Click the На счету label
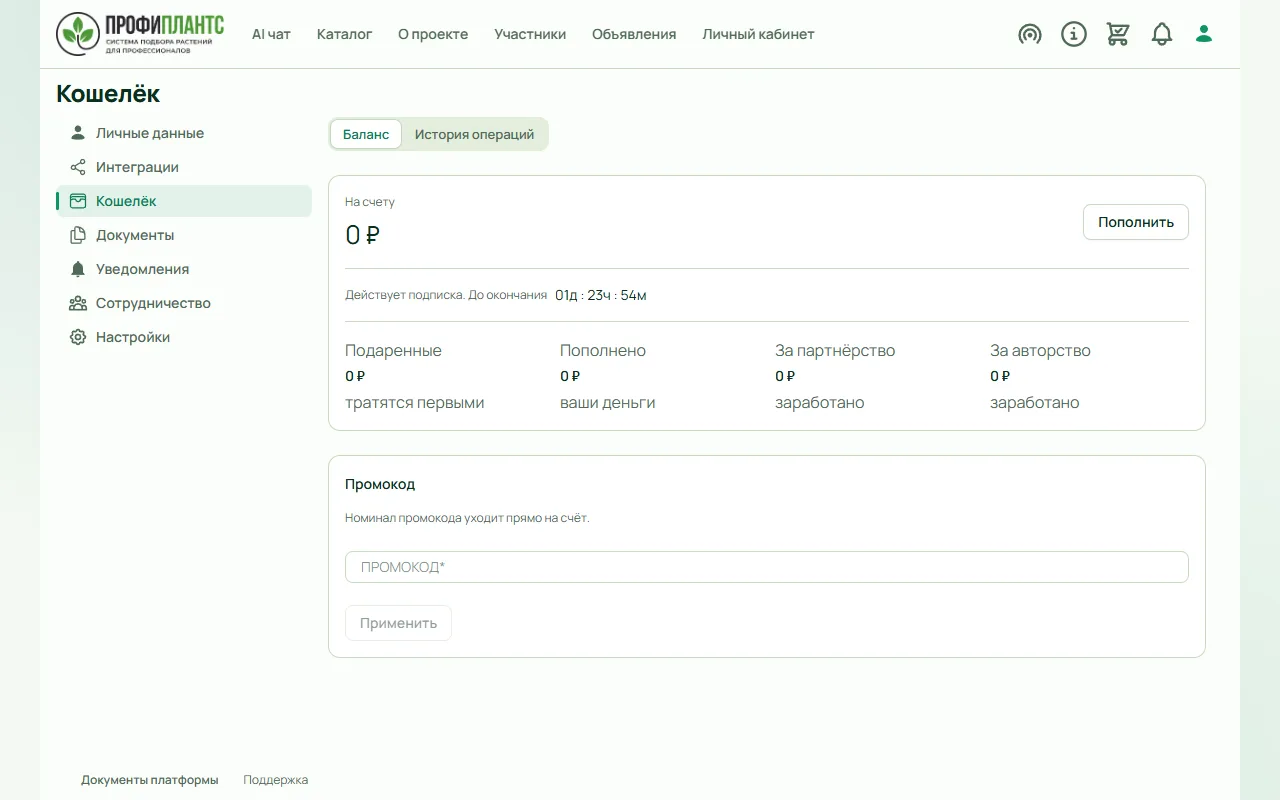 pyautogui.click(x=370, y=202)
